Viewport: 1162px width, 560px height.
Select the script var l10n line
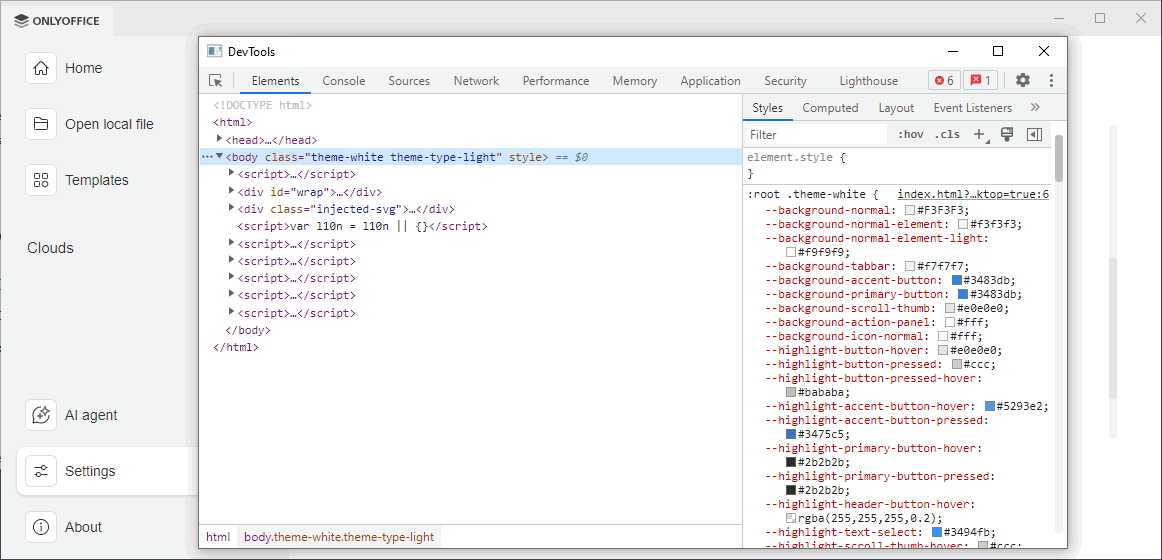(x=362, y=226)
